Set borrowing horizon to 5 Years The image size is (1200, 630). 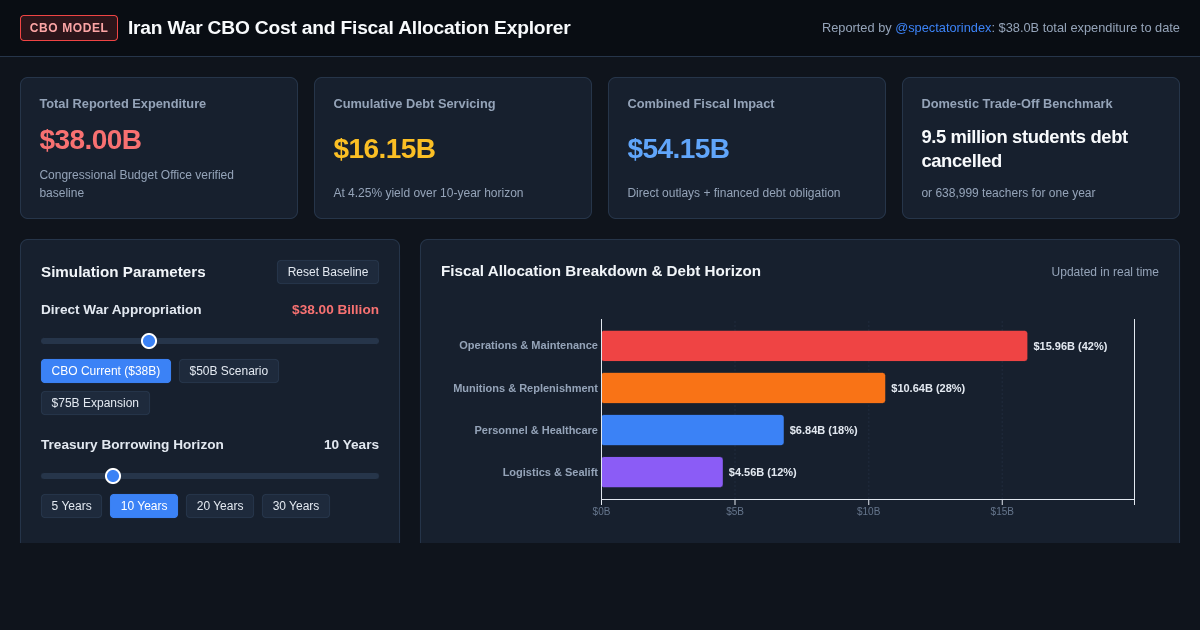point(71,506)
